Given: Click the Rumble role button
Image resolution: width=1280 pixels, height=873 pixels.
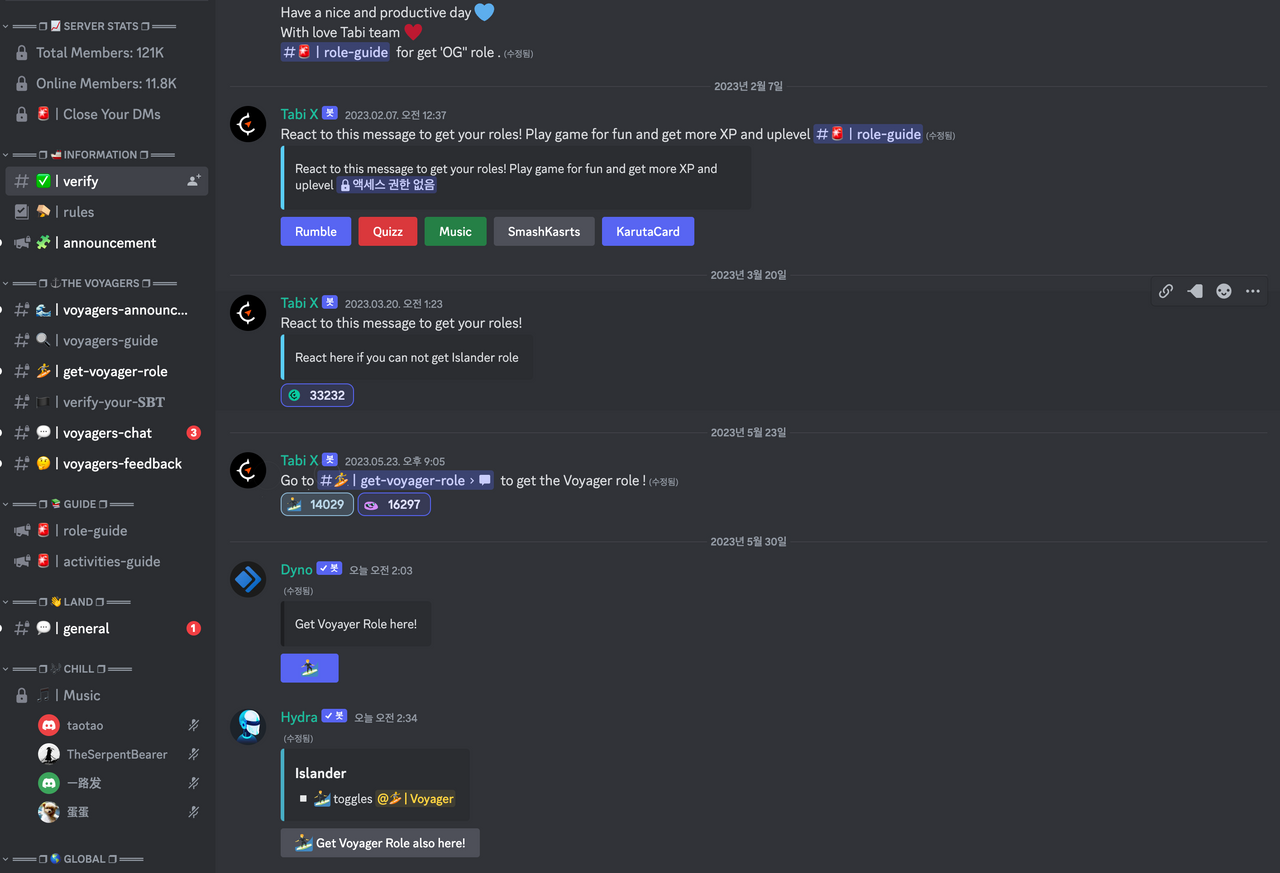Looking at the screenshot, I should tap(316, 231).
